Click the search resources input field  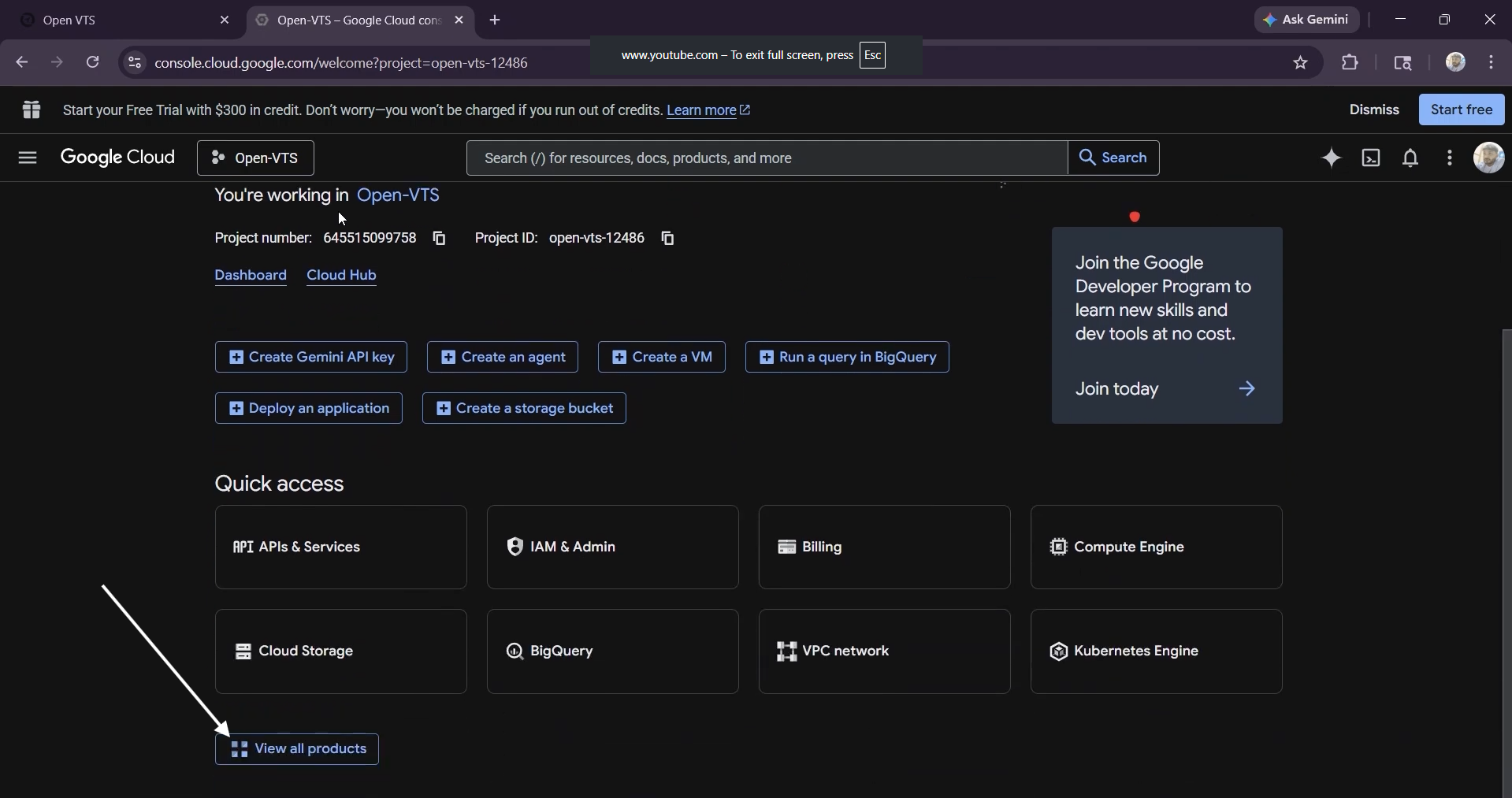click(x=767, y=158)
